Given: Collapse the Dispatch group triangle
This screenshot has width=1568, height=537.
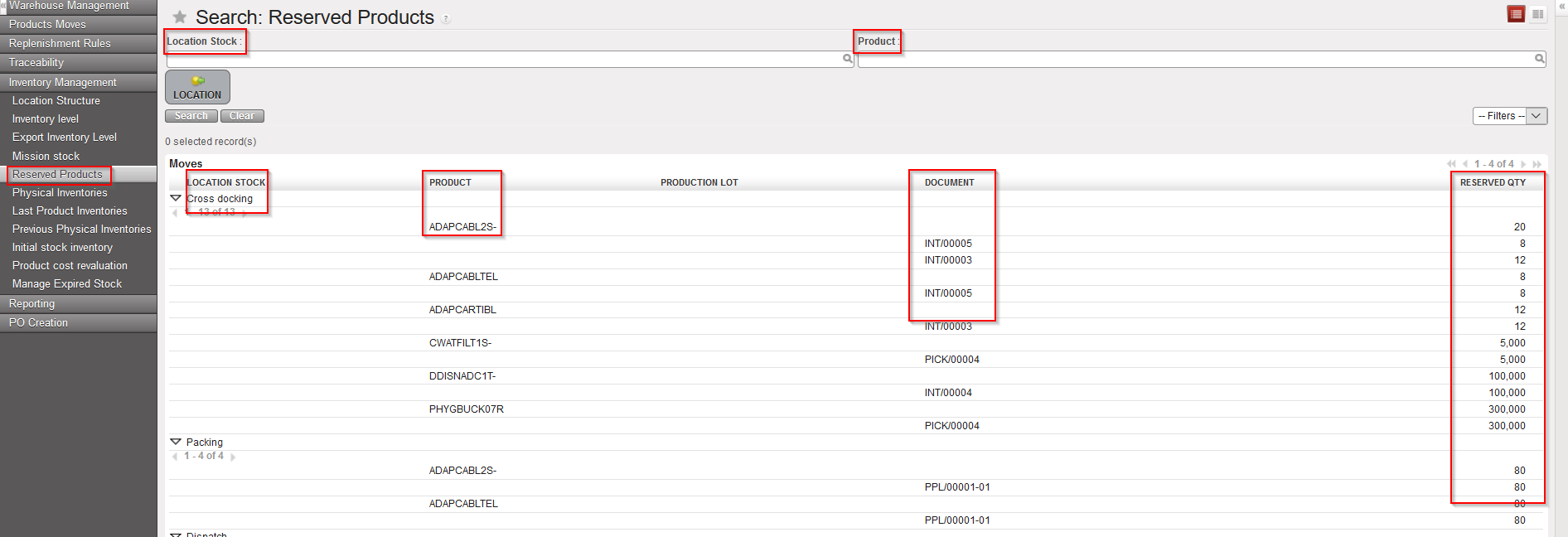Looking at the screenshot, I should tap(176, 535).
